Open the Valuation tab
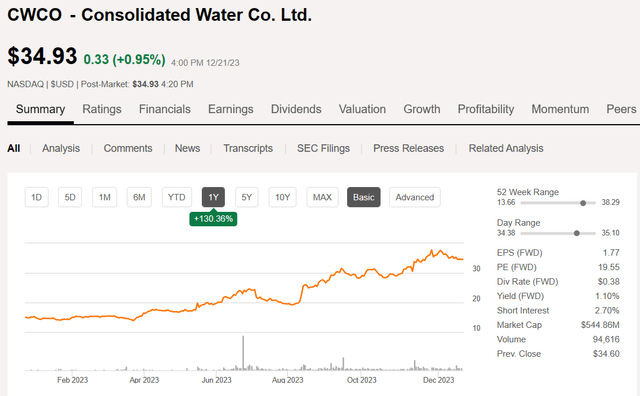This screenshot has height=396, width=640. click(x=362, y=109)
